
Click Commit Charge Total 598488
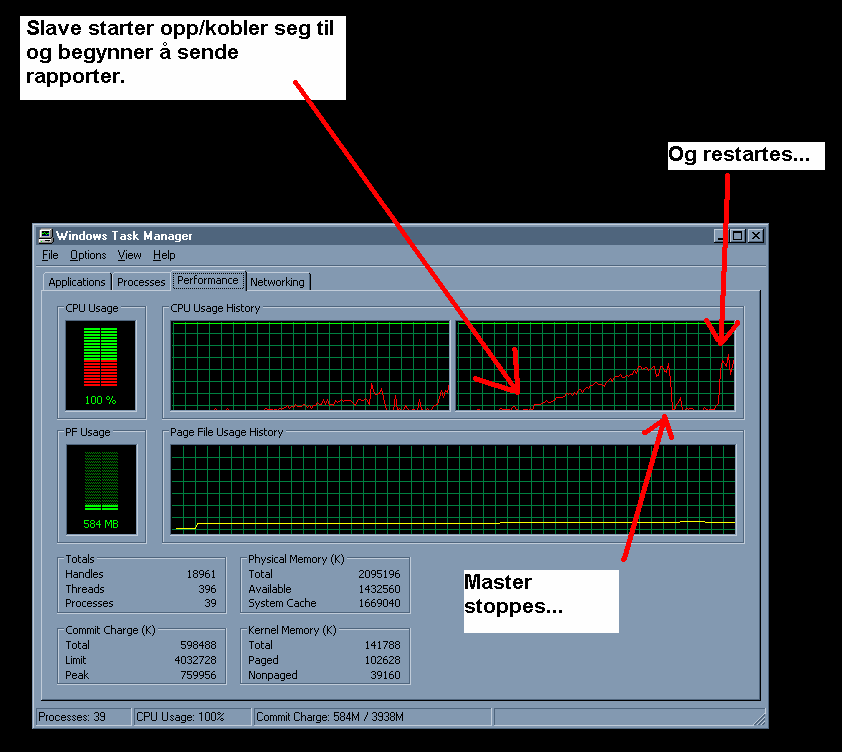(198, 645)
